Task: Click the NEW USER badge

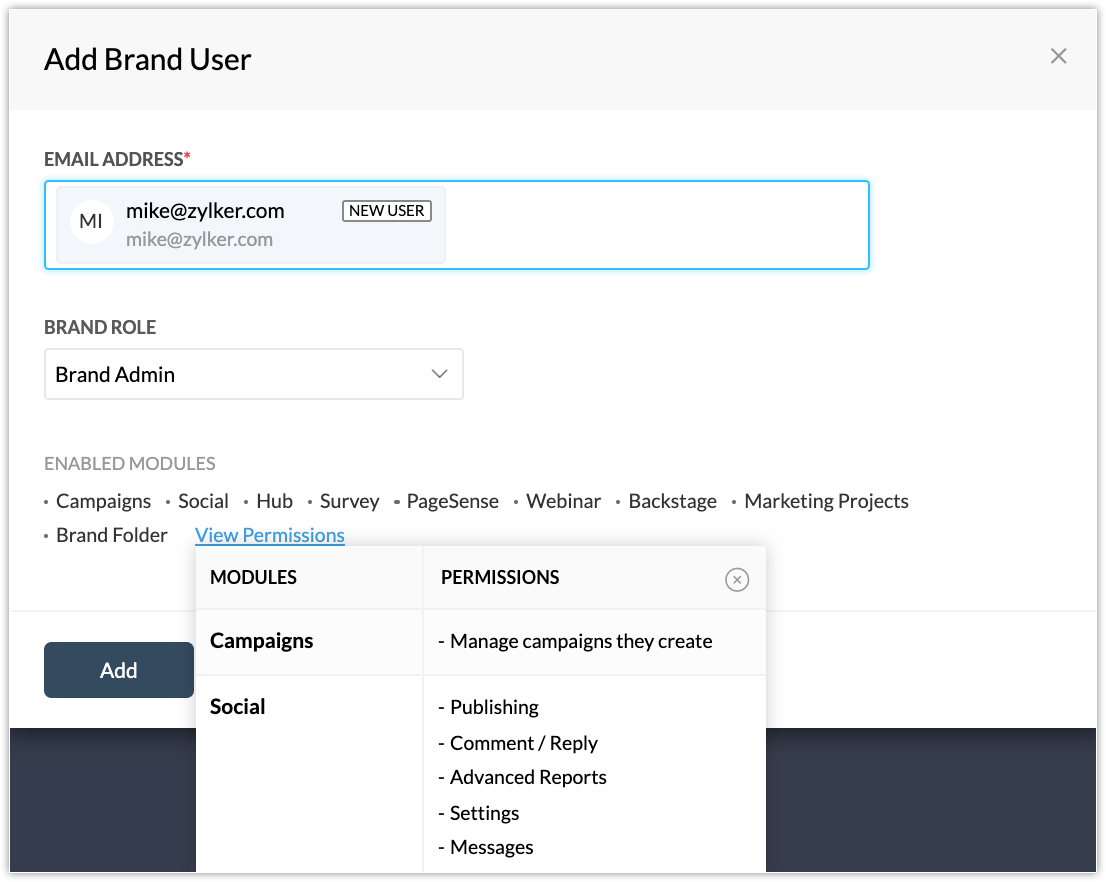Action: [x=387, y=211]
